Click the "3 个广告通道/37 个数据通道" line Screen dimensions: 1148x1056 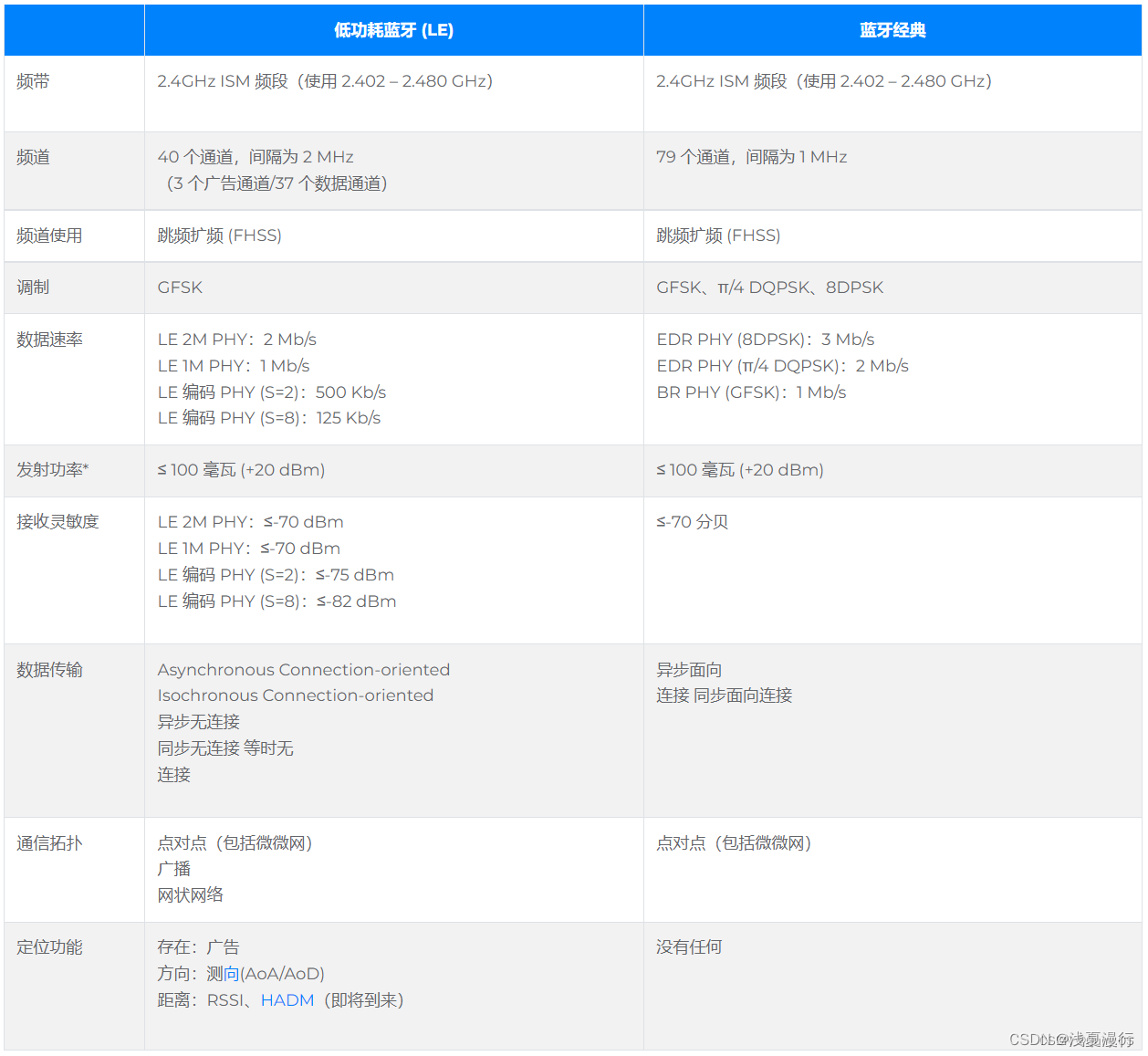pos(277,183)
